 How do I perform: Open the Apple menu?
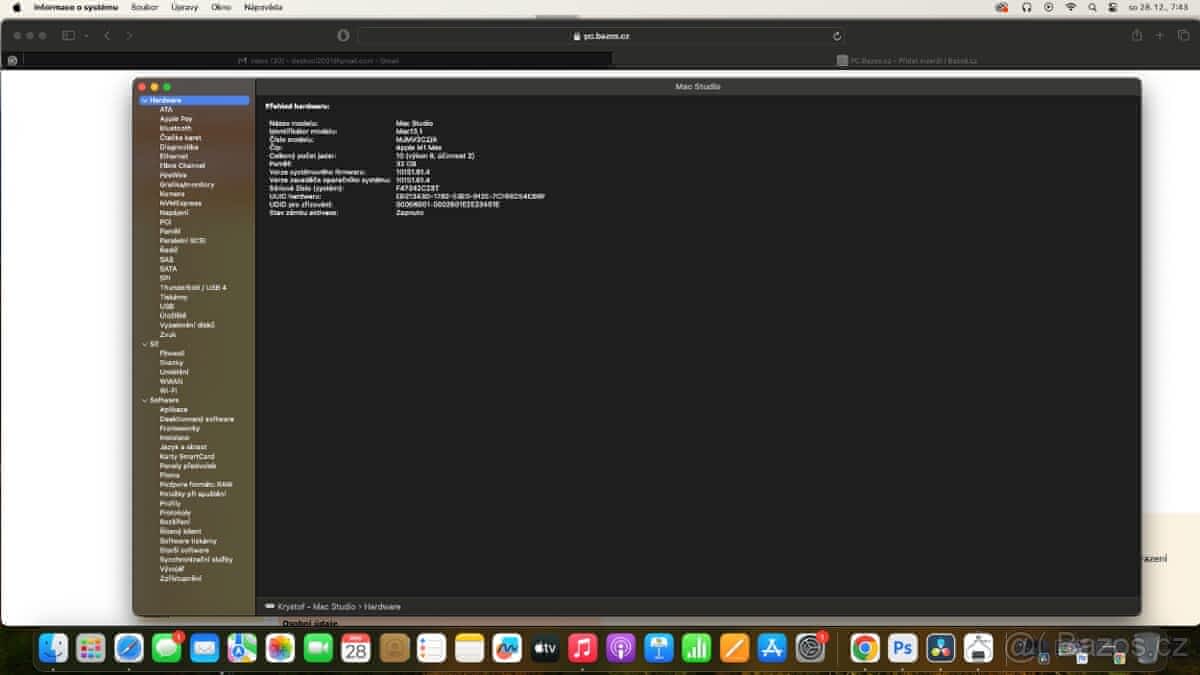pyautogui.click(x=16, y=7)
